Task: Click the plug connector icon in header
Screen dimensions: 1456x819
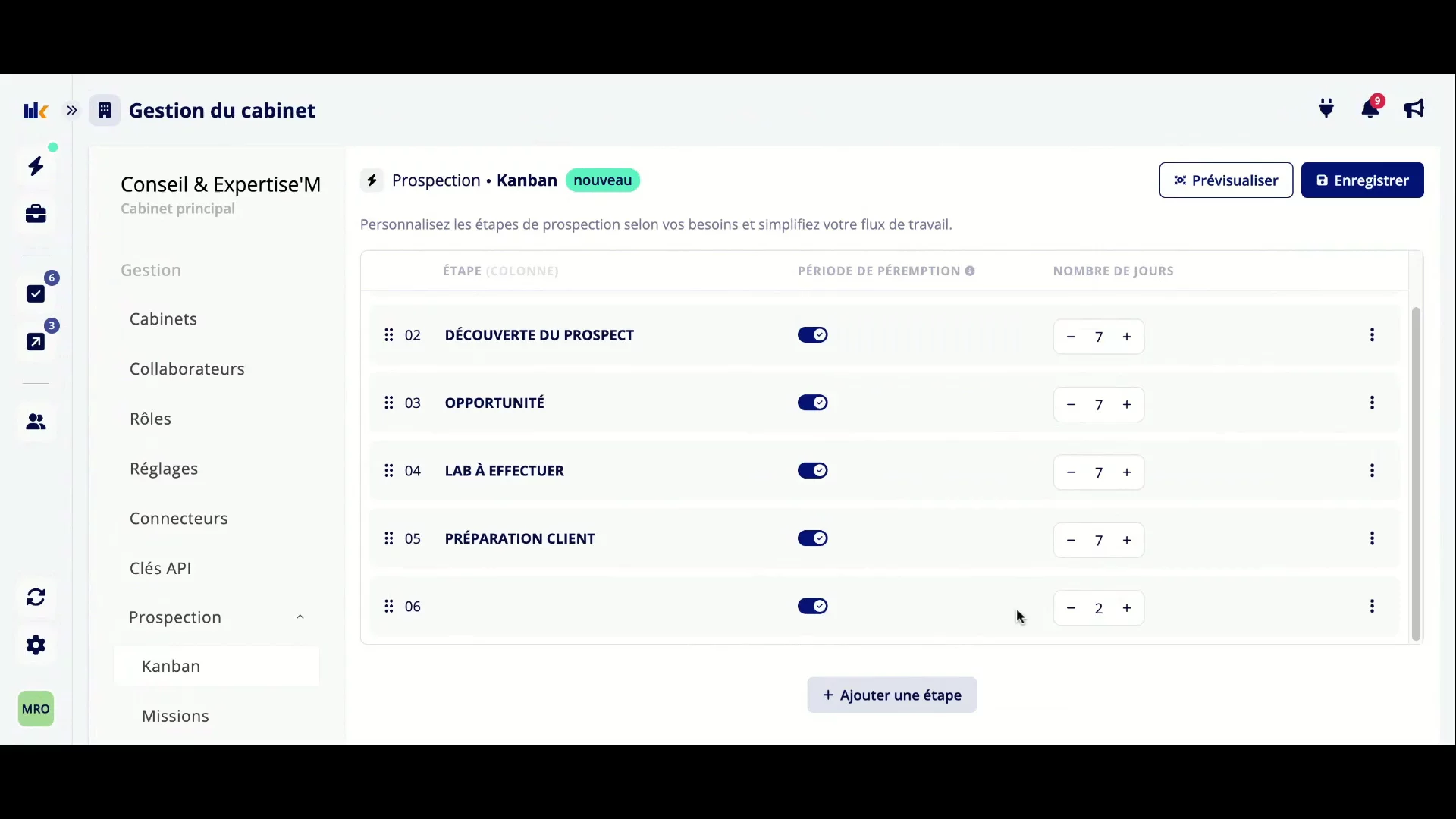Action: click(x=1326, y=109)
